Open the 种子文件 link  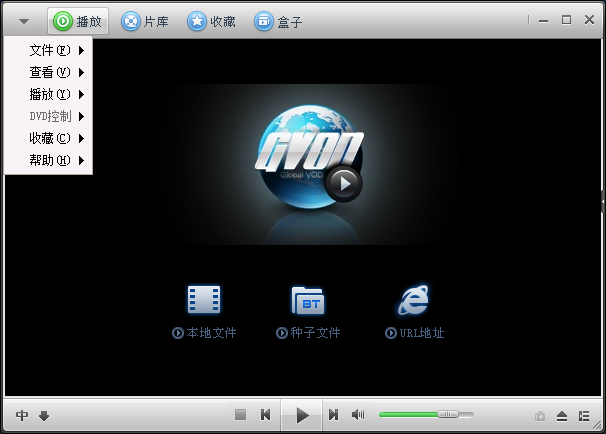tap(308, 333)
